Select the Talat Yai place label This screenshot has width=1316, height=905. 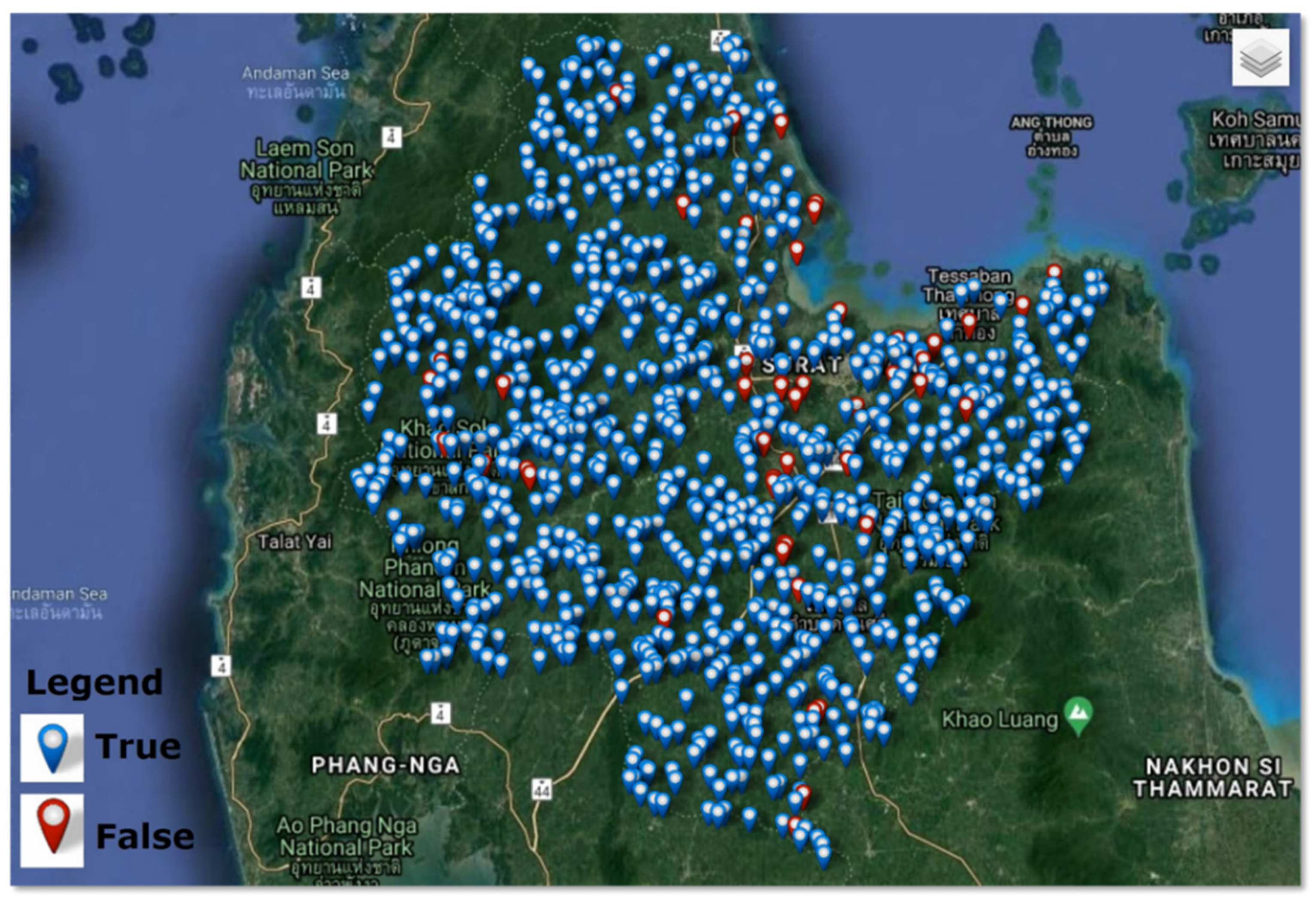pos(295,542)
